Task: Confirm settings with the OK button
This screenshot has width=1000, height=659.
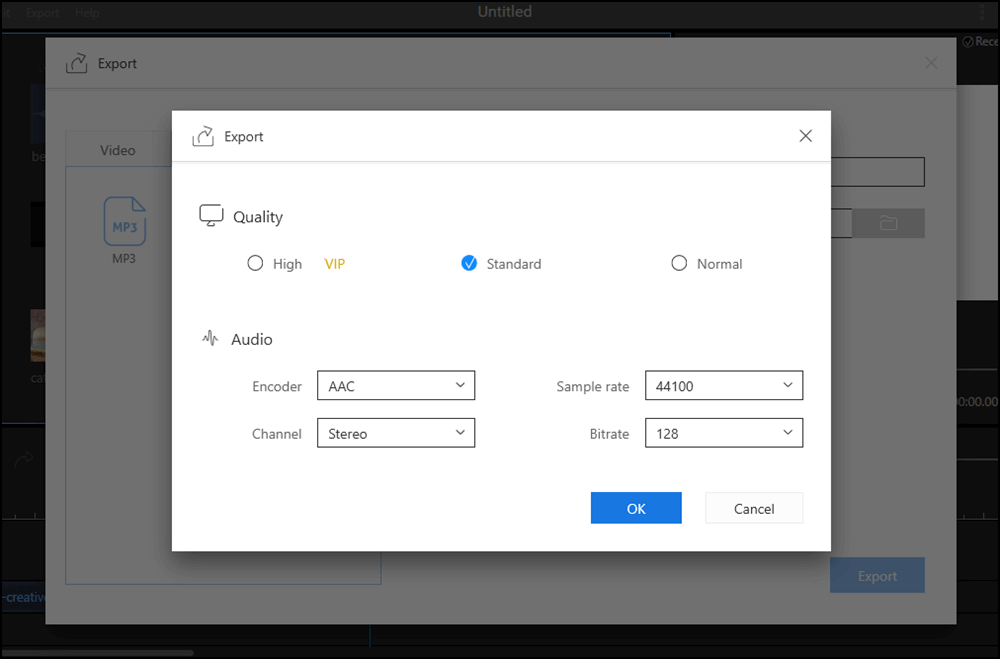Action: point(636,508)
